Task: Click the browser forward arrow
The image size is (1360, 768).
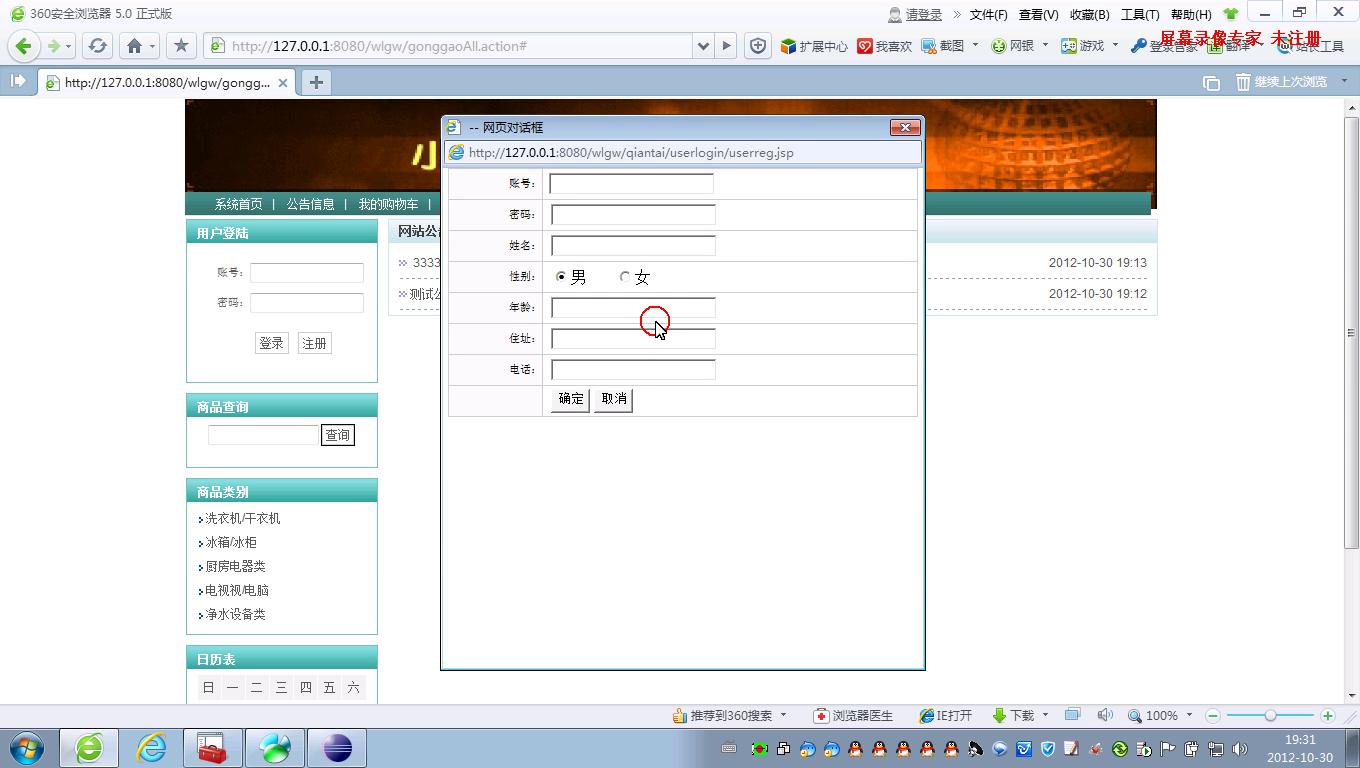Action: pos(54,46)
